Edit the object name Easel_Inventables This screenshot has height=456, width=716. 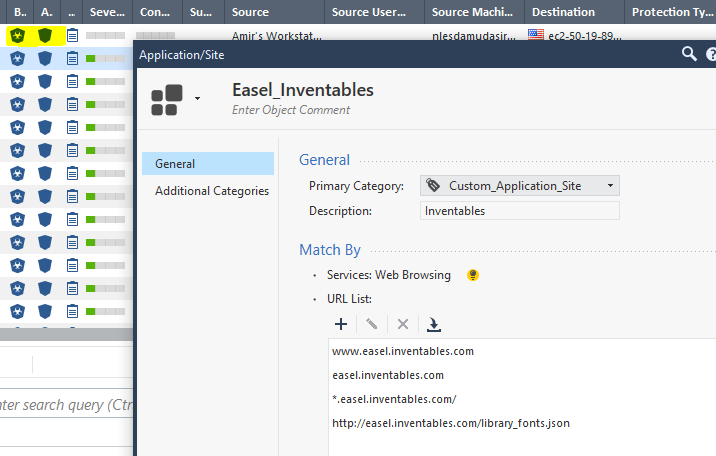click(x=303, y=90)
